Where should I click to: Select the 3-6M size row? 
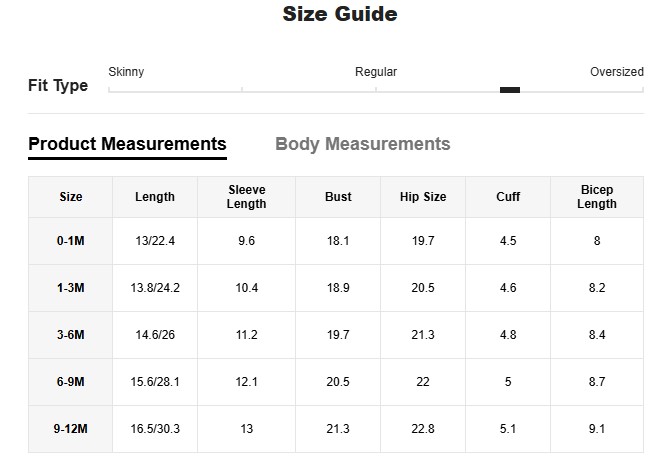[71, 335]
